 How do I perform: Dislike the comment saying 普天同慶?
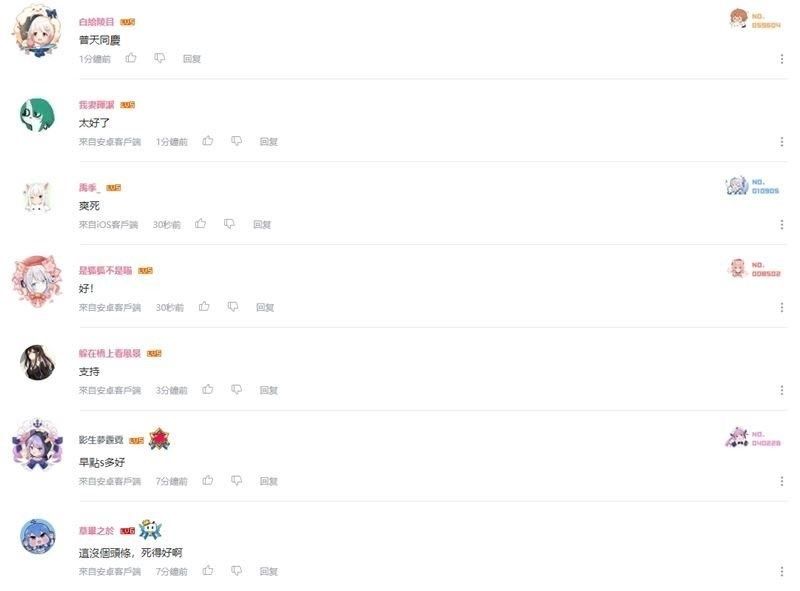(160, 59)
